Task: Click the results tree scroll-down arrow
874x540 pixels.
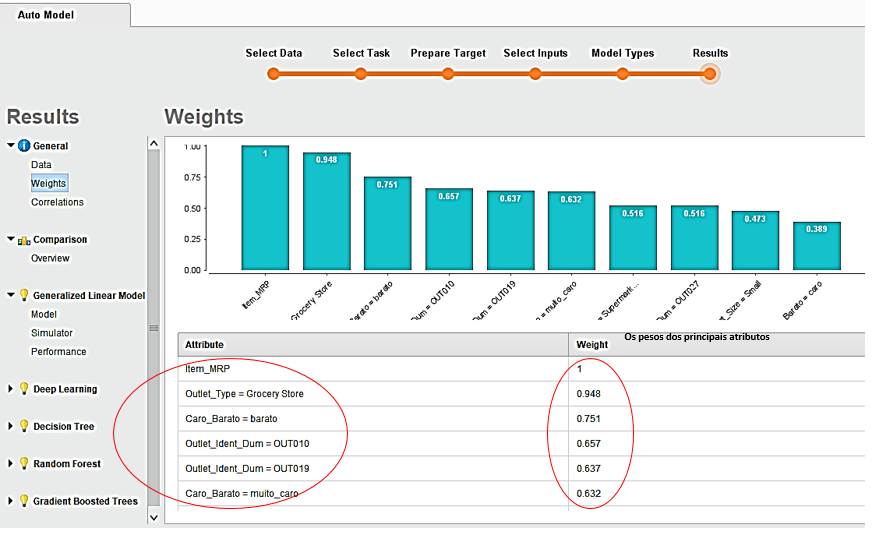Action: [x=154, y=518]
